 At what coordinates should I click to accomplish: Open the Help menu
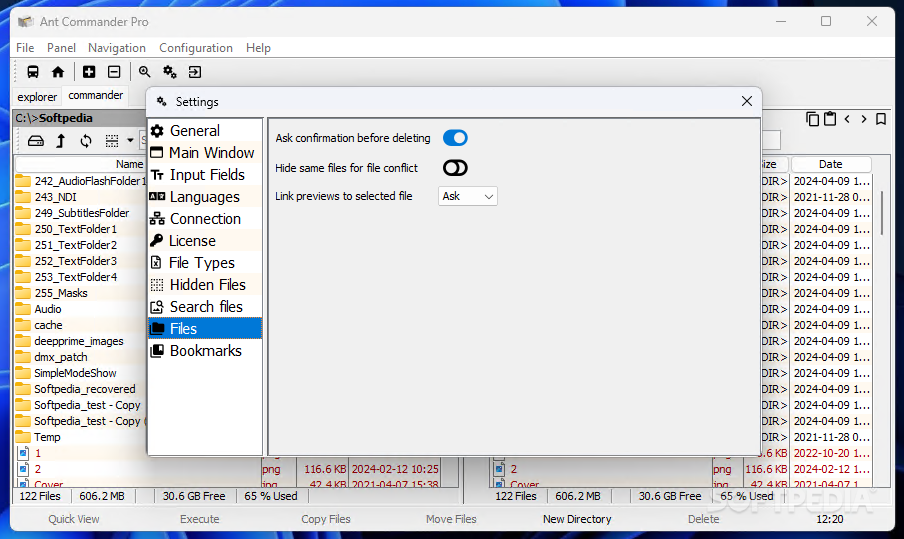pos(258,48)
